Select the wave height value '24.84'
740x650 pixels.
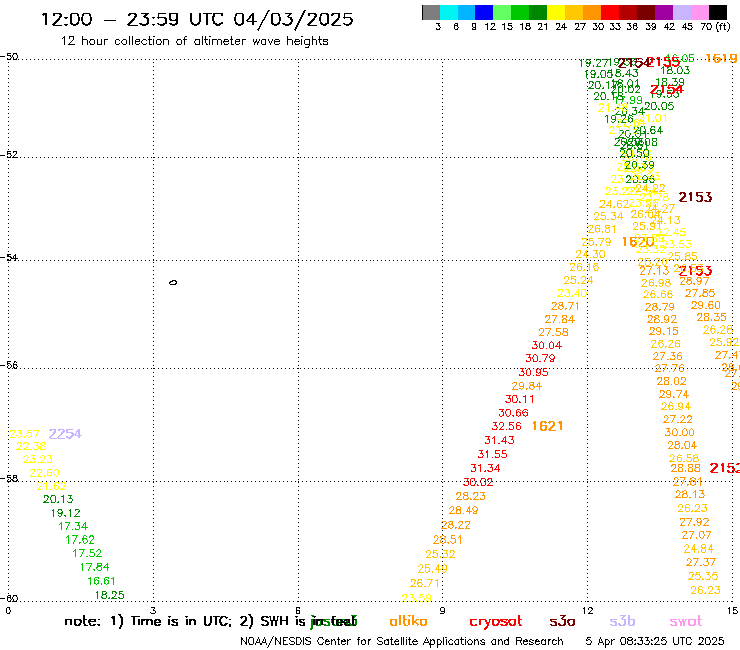click(x=698, y=549)
